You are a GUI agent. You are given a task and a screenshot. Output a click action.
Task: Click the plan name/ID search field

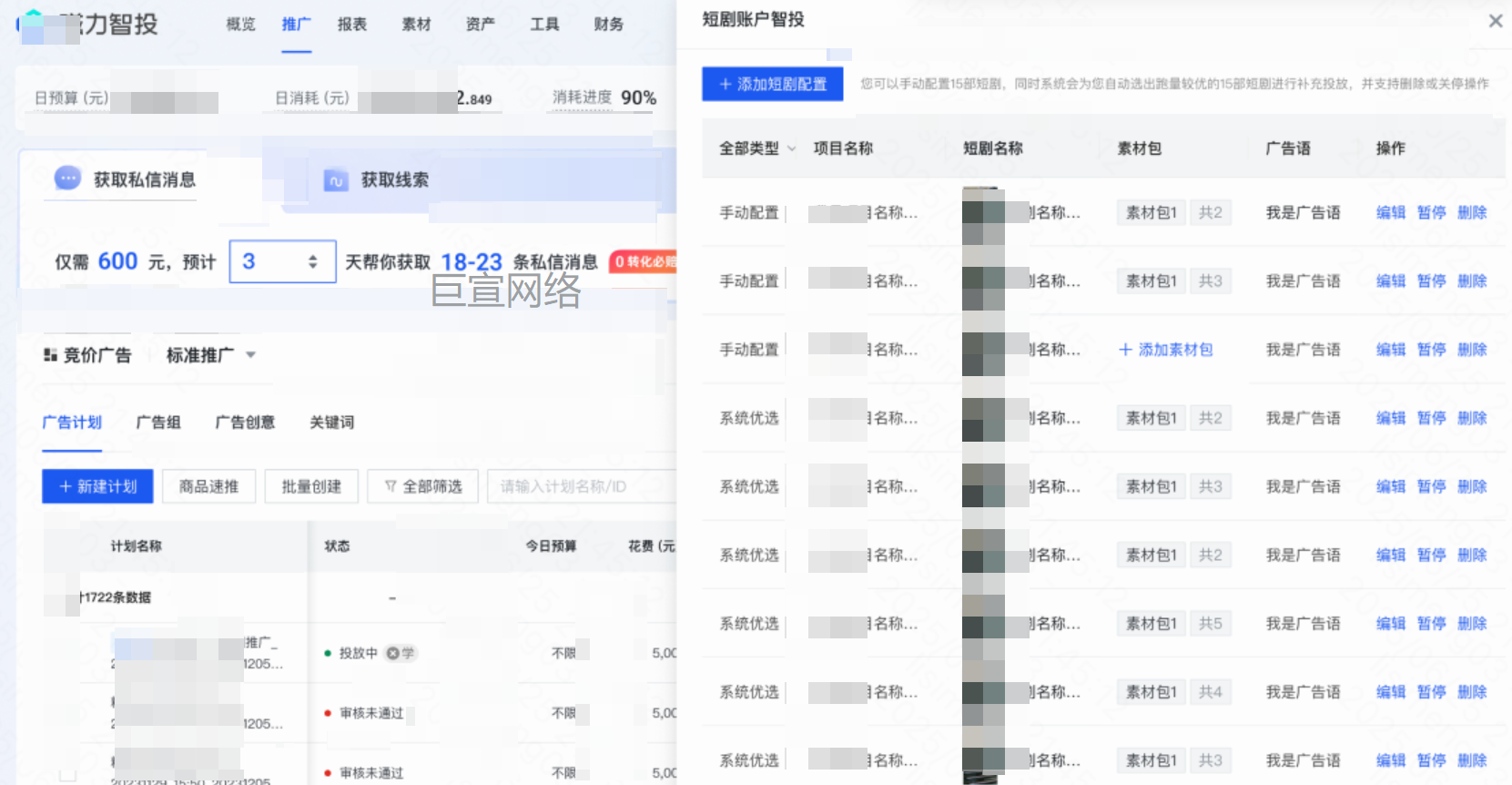pyautogui.click(x=583, y=487)
